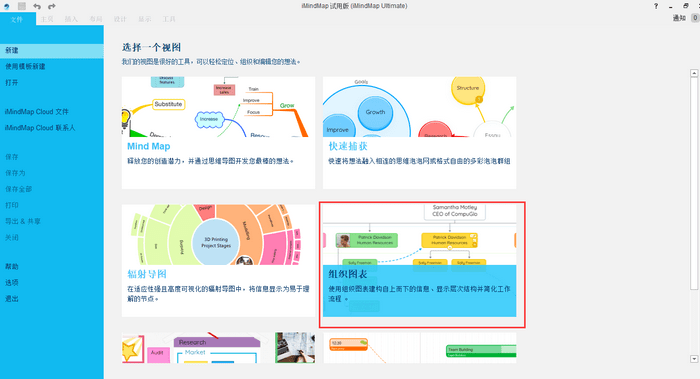The height and width of the screenshot is (379, 700).
Task: Click the scrollbar down arrow
Action: (x=694, y=359)
